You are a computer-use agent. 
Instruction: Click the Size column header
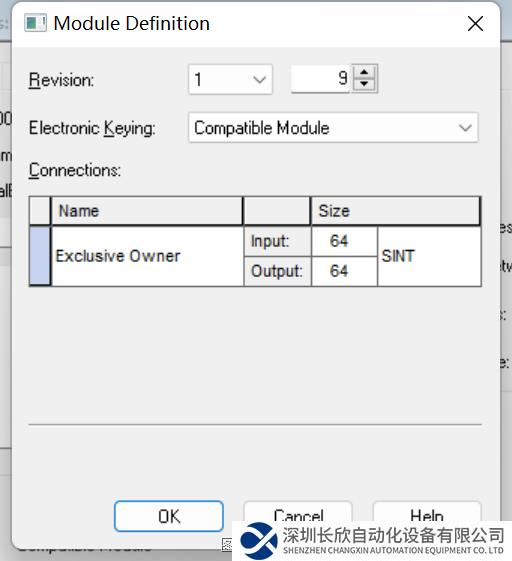[x=395, y=211]
